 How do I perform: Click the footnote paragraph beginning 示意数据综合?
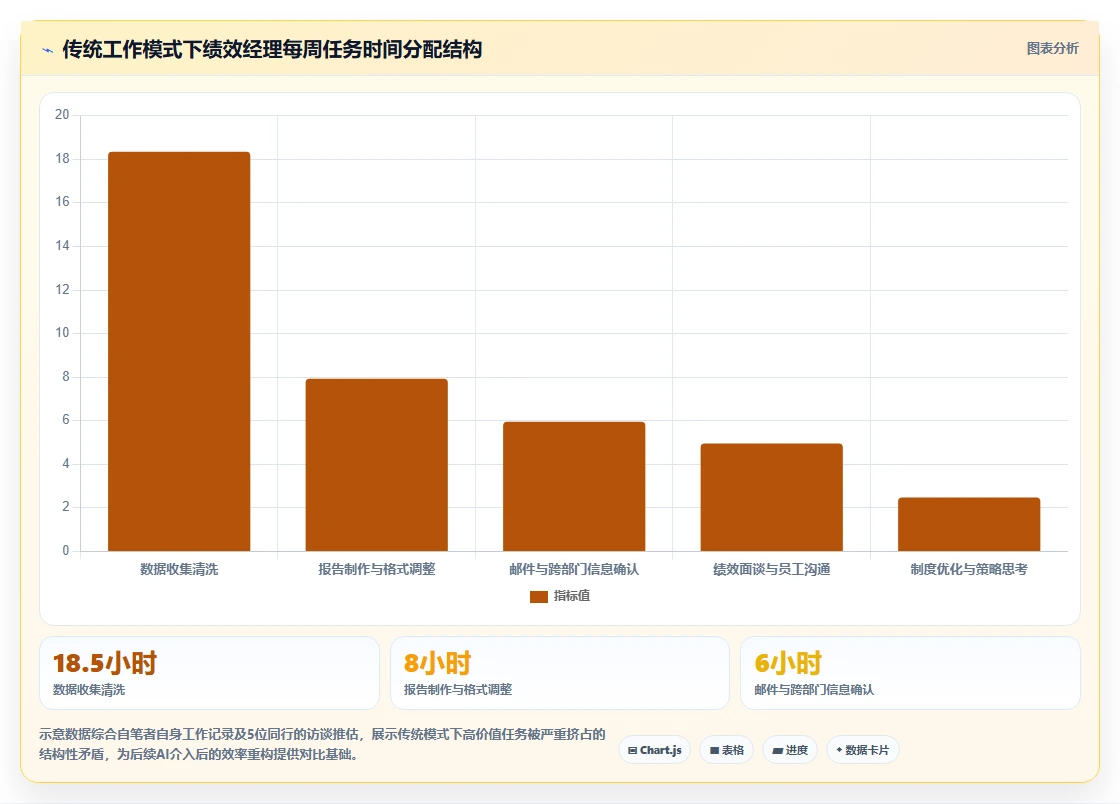(322, 744)
